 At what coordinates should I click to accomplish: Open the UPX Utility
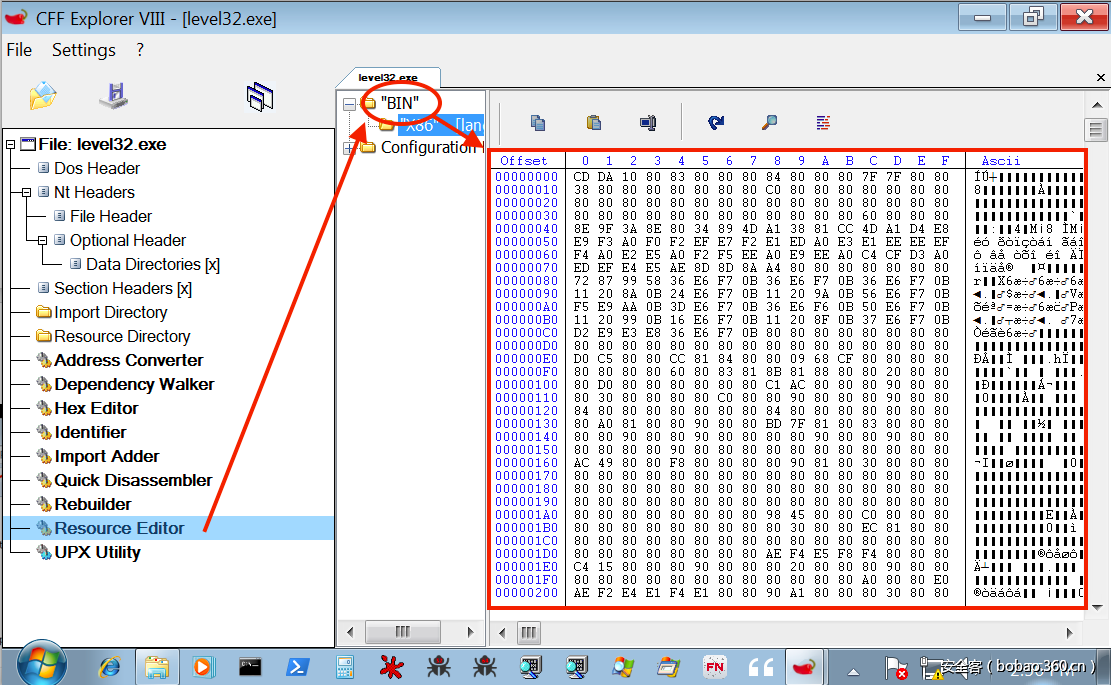click(98, 552)
